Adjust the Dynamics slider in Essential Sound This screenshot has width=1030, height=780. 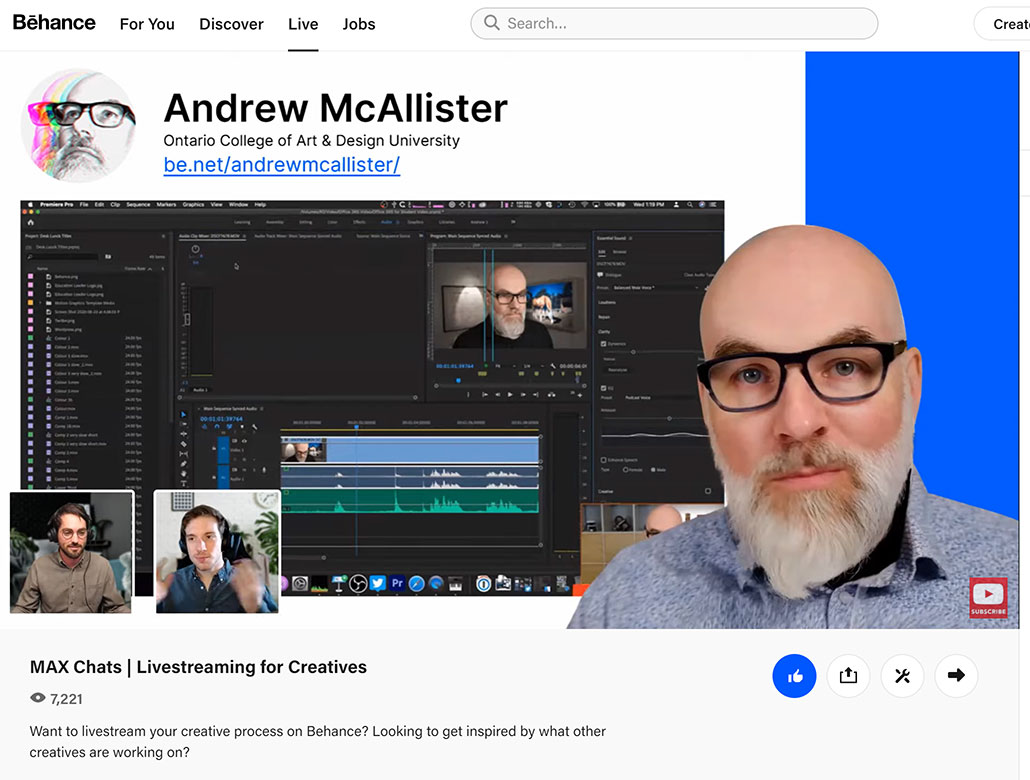(633, 352)
